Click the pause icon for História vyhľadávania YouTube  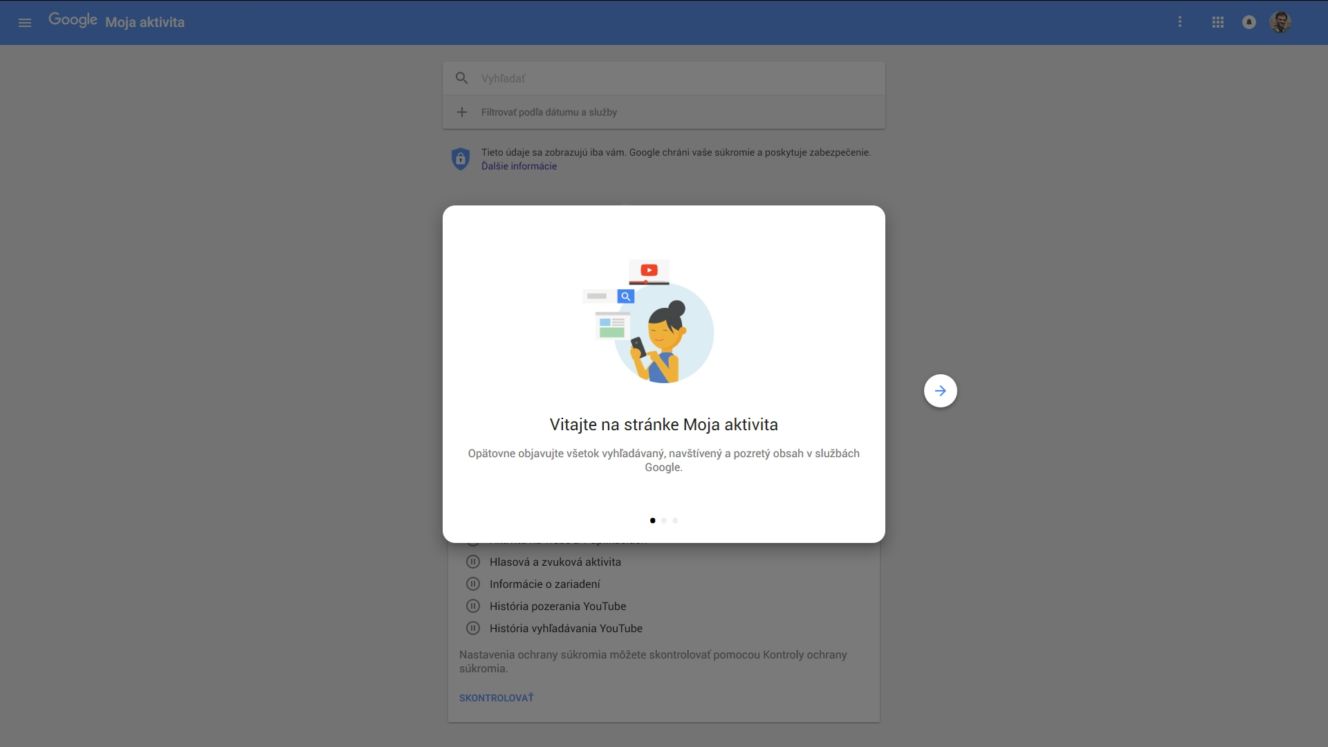[473, 628]
